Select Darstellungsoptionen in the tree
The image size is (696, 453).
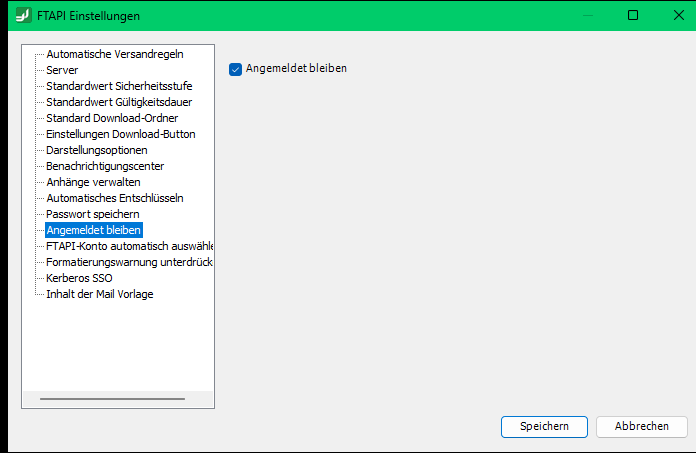97,150
